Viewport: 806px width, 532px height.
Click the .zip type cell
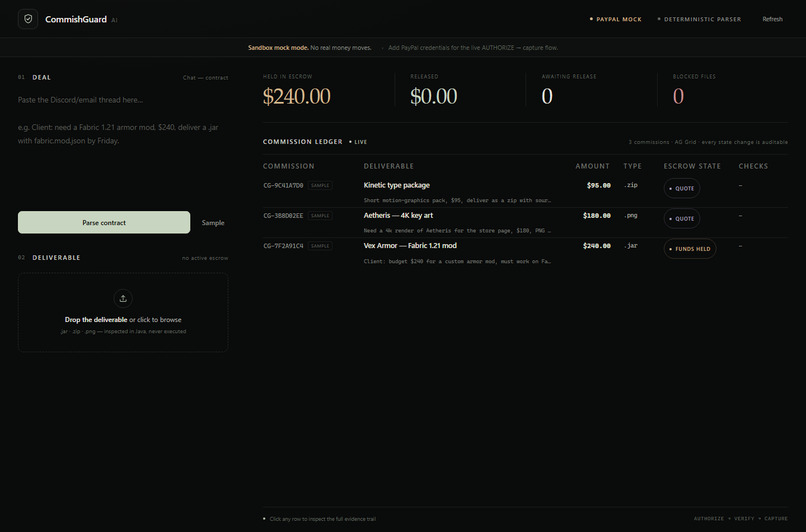point(631,185)
